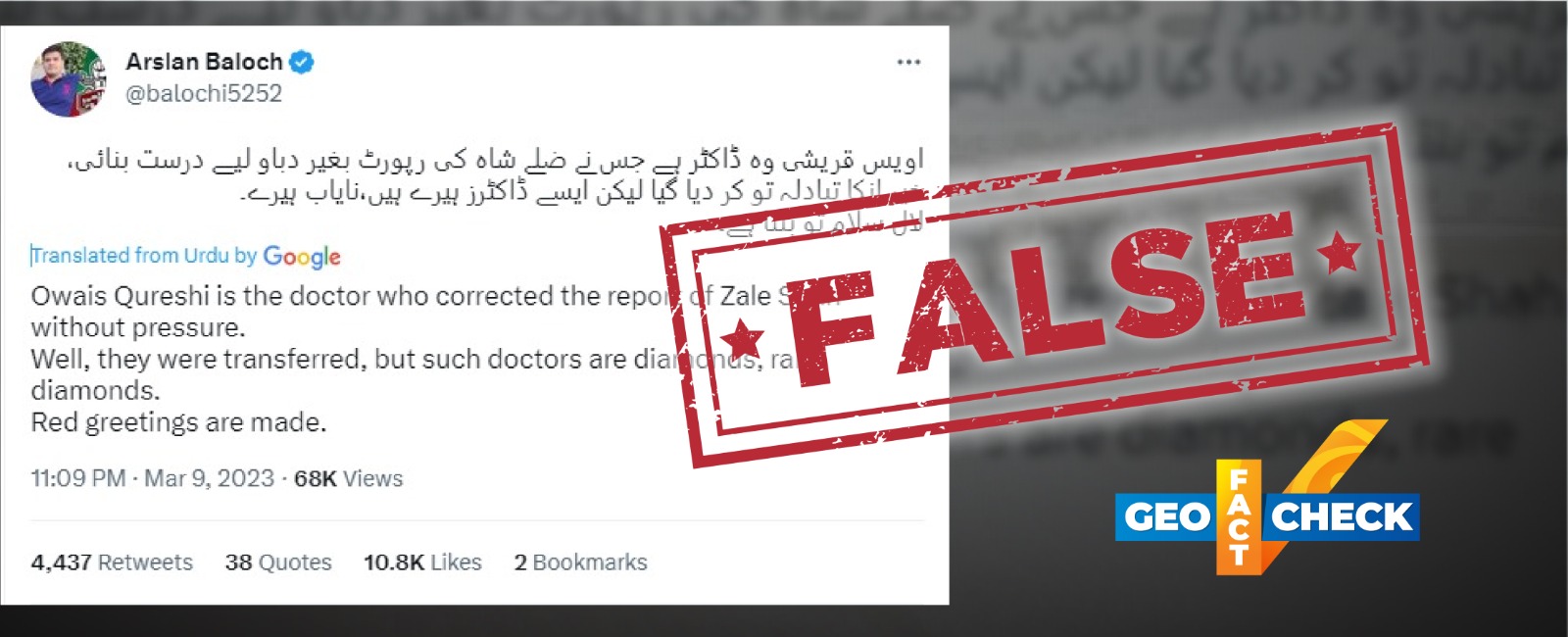View the 68K Views count

[349, 478]
